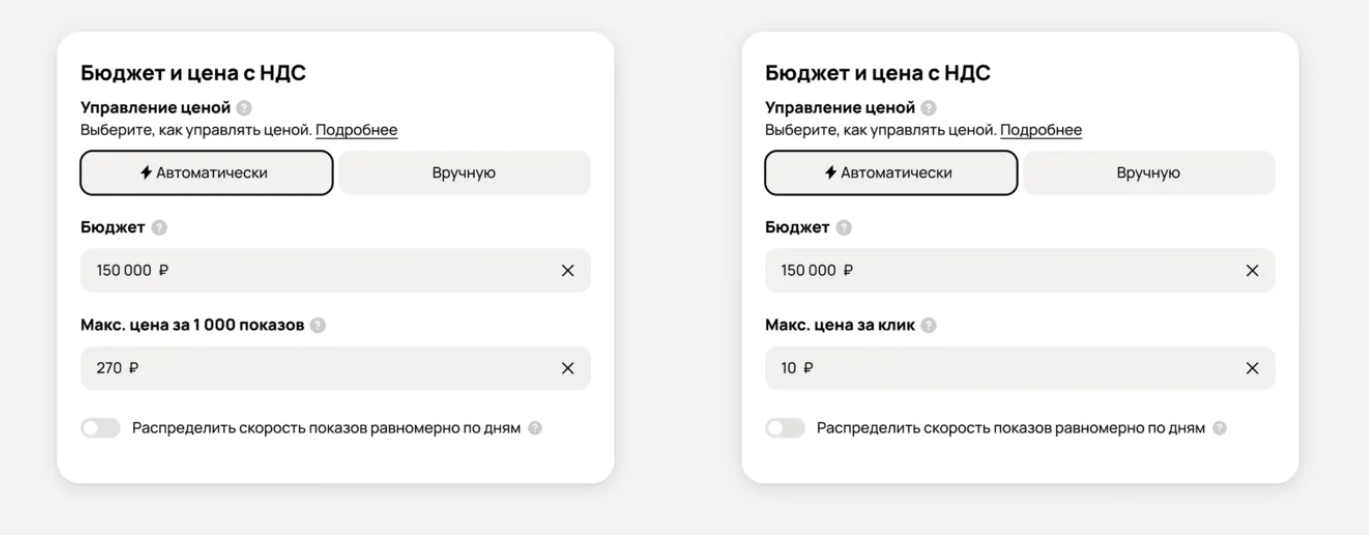Click help icon beside left Бюджет label
The width and height of the screenshot is (1369, 535).
tap(159, 228)
